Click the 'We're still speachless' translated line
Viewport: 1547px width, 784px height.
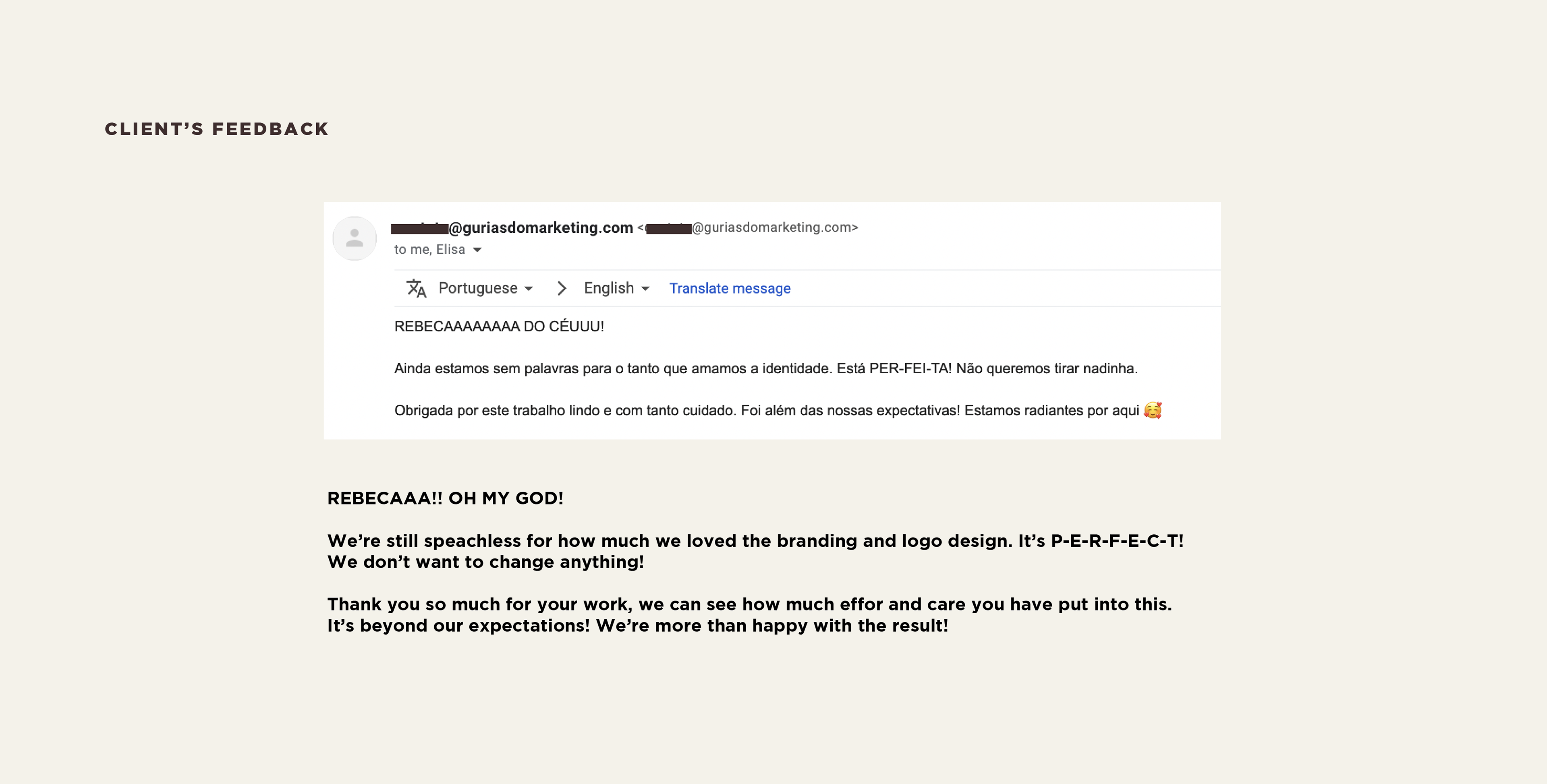coord(755,541)
